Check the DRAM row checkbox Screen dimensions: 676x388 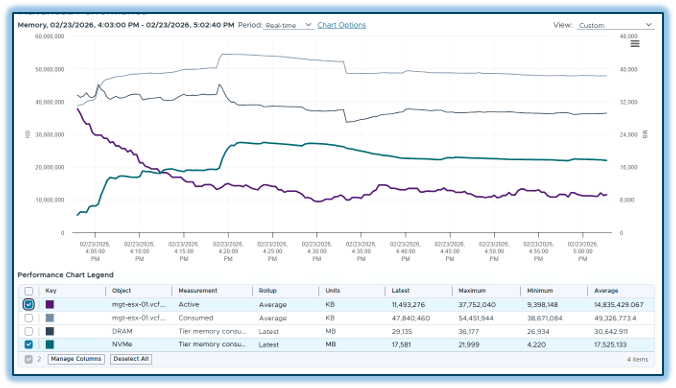tap(28, 332)
